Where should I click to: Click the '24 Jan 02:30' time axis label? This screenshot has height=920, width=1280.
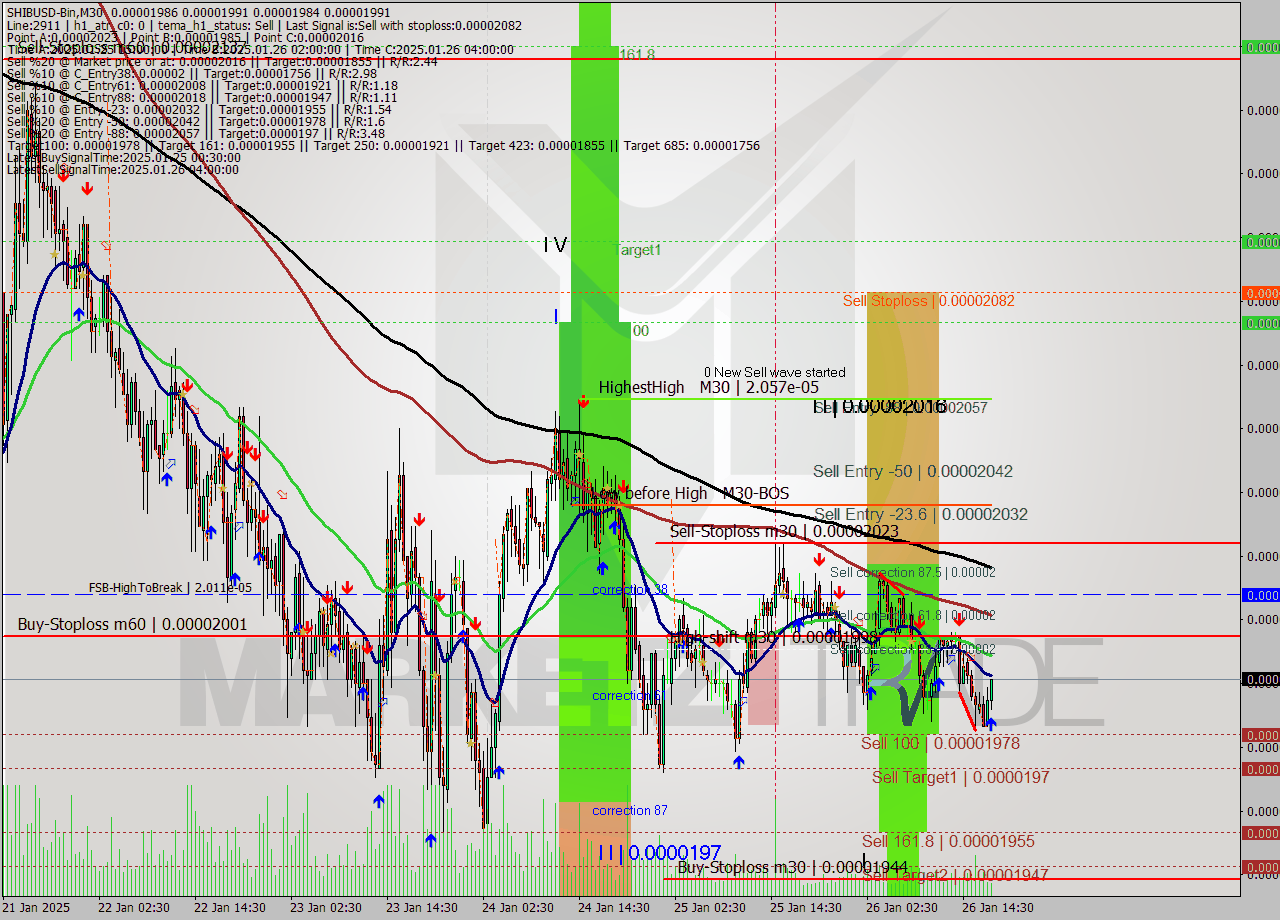click(x=517, y=907)
